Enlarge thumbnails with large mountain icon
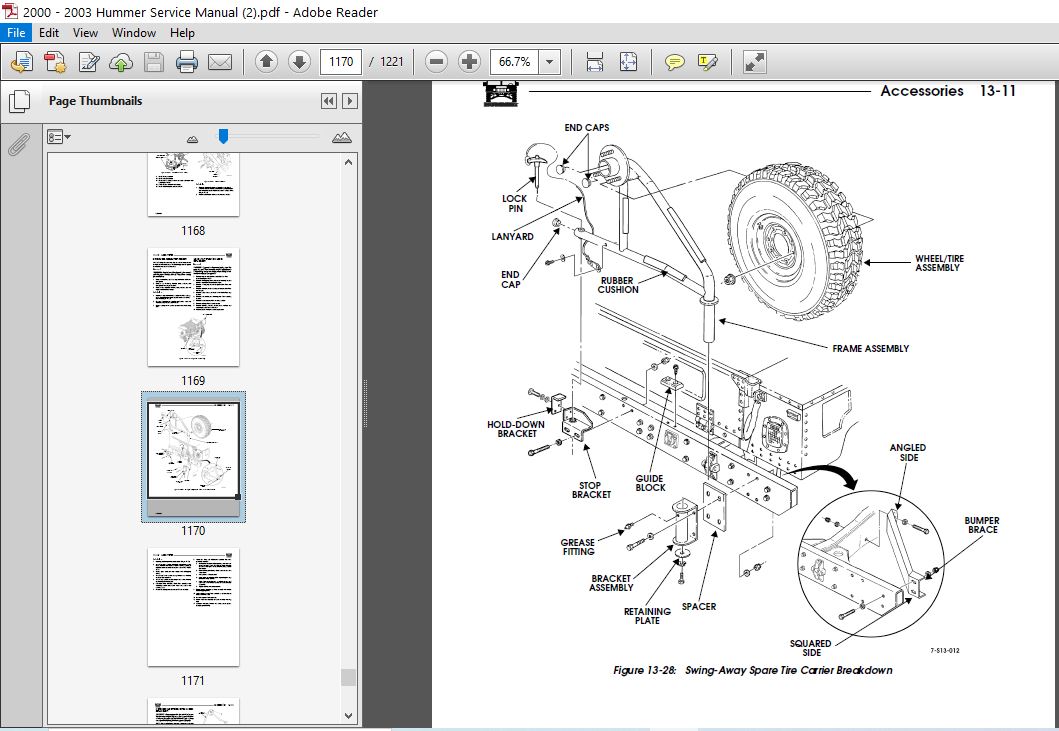 pyautogui.click(x=342, y=137)
